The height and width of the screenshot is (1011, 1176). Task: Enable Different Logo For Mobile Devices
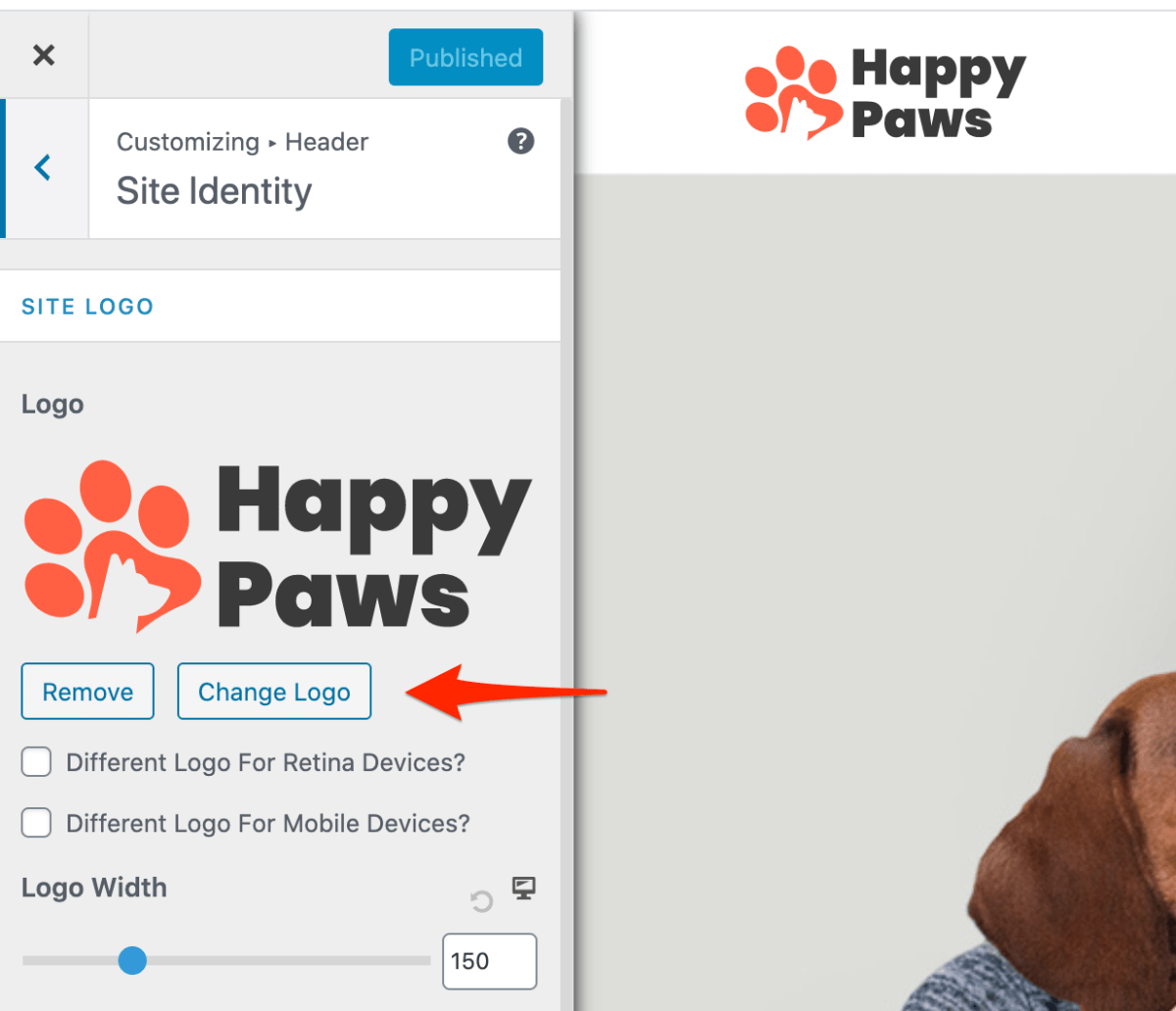(36, 823)
